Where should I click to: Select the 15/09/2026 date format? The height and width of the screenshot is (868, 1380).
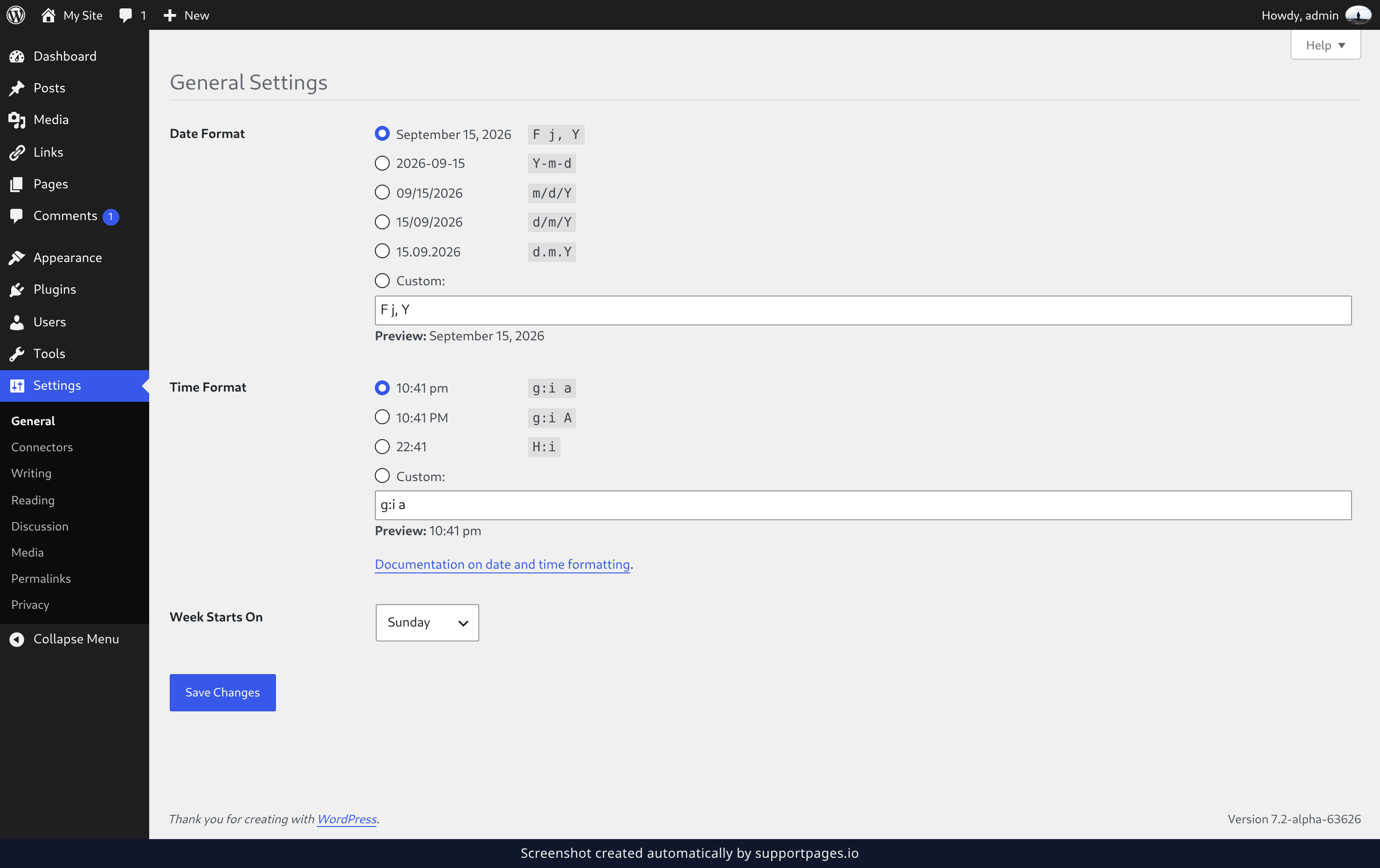382,222
